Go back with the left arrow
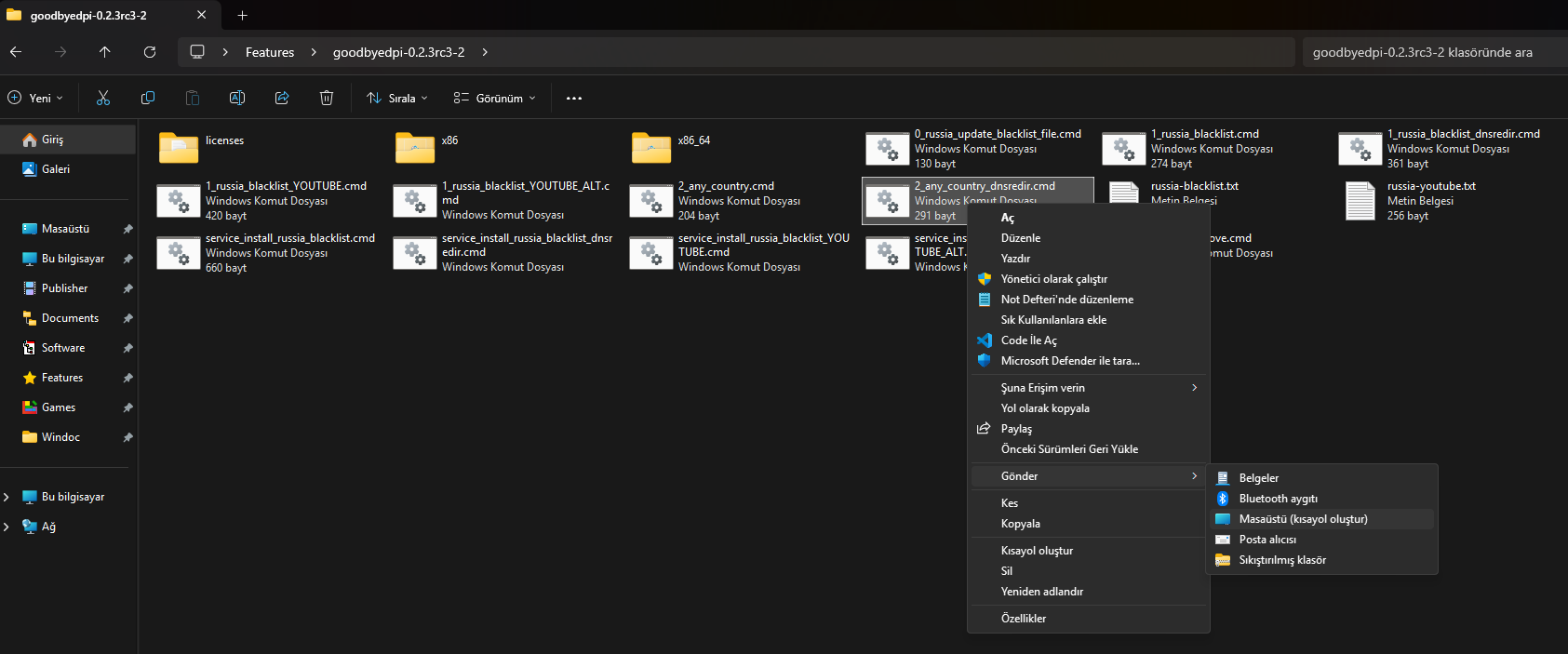Image resolution: width=1568 pixels, height=654 pixels. 16,52
